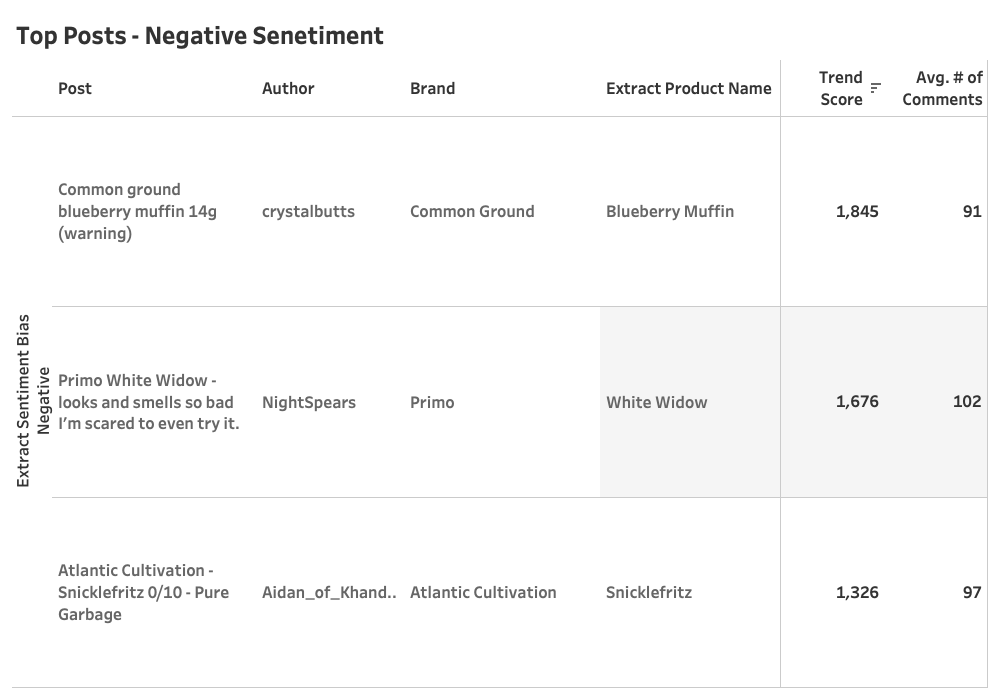
Task: Click the Top Posts - Negative Senetiment title
Action: [x=200, y=36]
